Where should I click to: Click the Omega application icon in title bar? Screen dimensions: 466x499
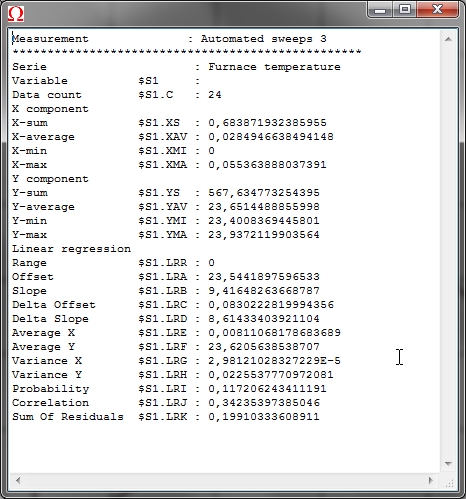tap(16, 14)
